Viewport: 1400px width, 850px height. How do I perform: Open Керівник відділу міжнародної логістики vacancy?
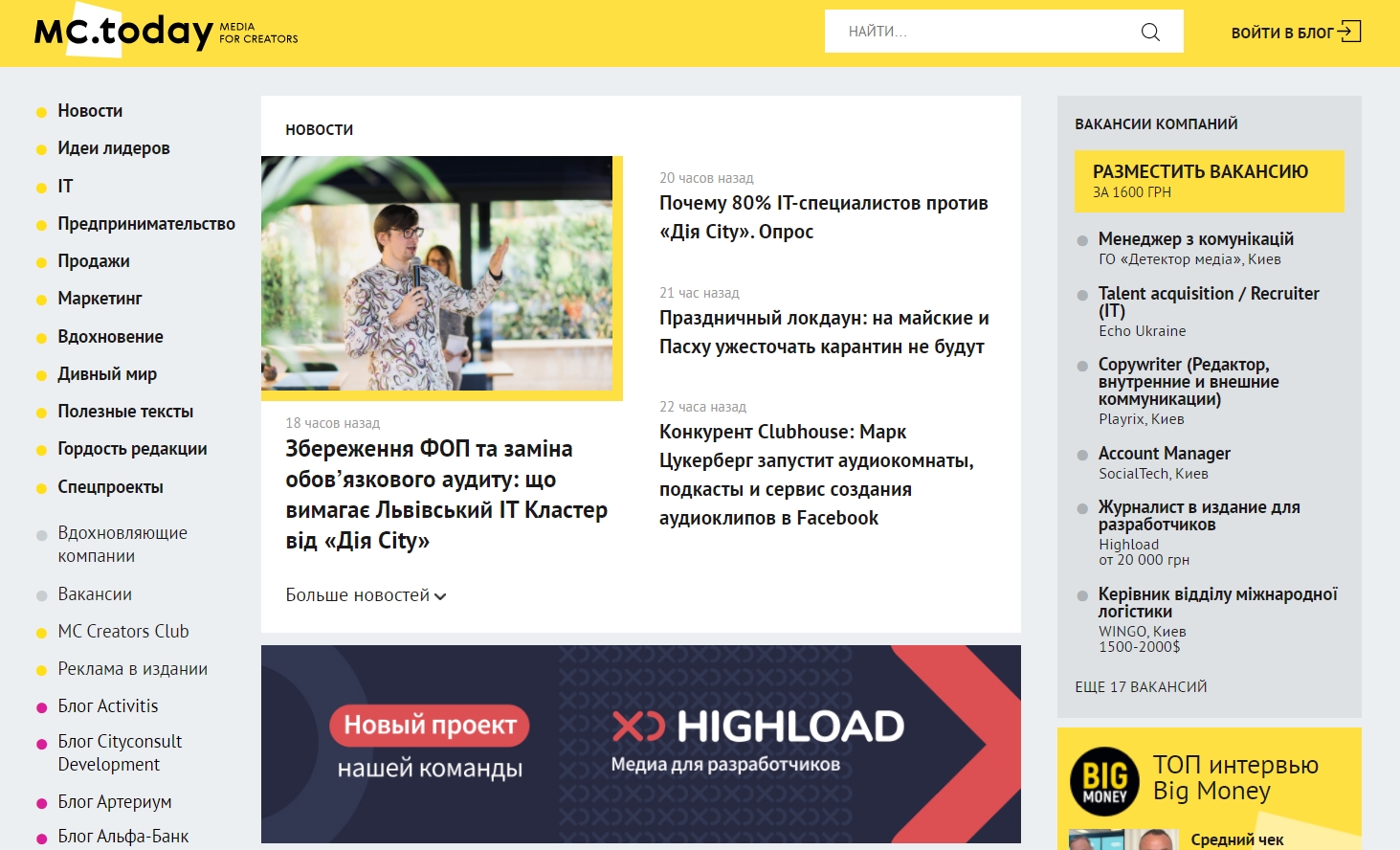tap(1218, 603)
